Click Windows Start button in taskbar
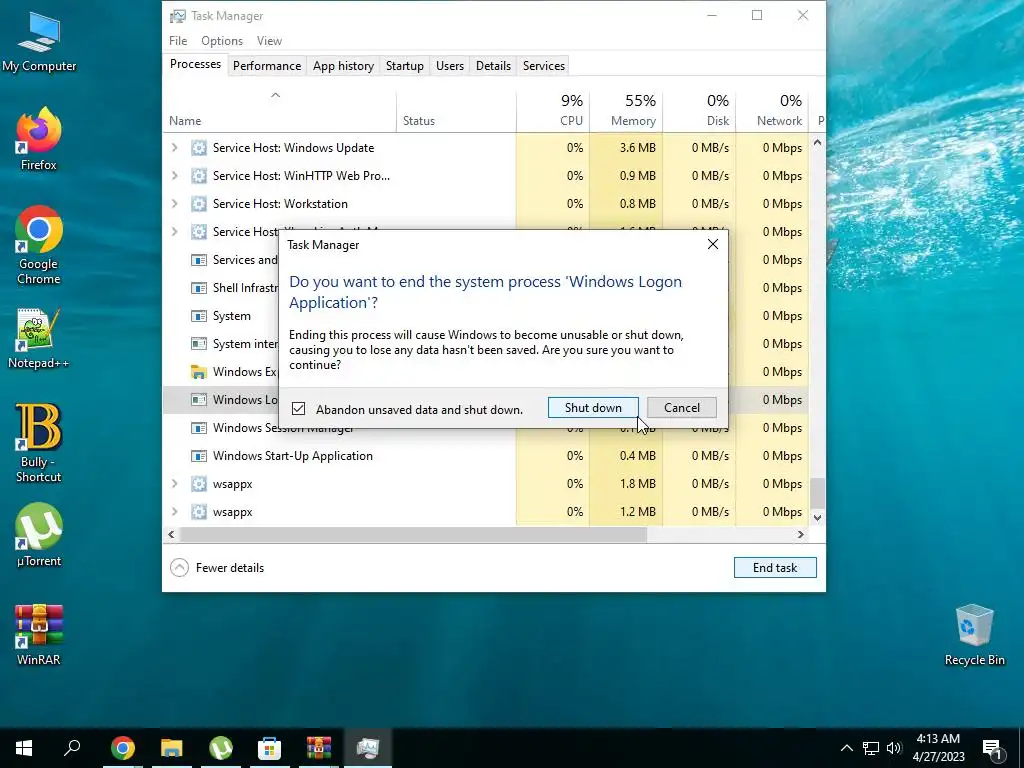The image size is (1024, 768). click(x=24, y=748)
